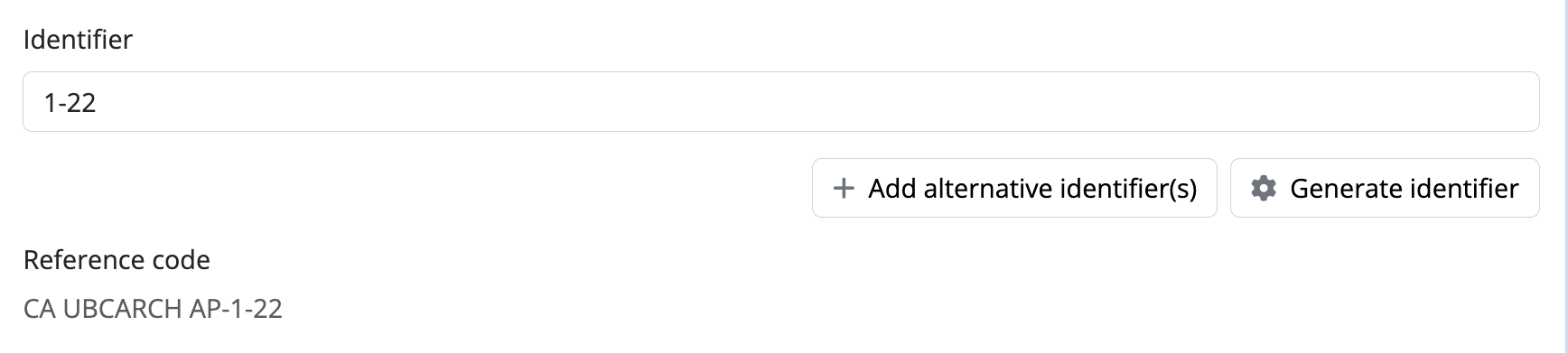Click 'UBCARCH' in the reference code
This screenshot has height=354, width=1568.
tap(123, 309)
